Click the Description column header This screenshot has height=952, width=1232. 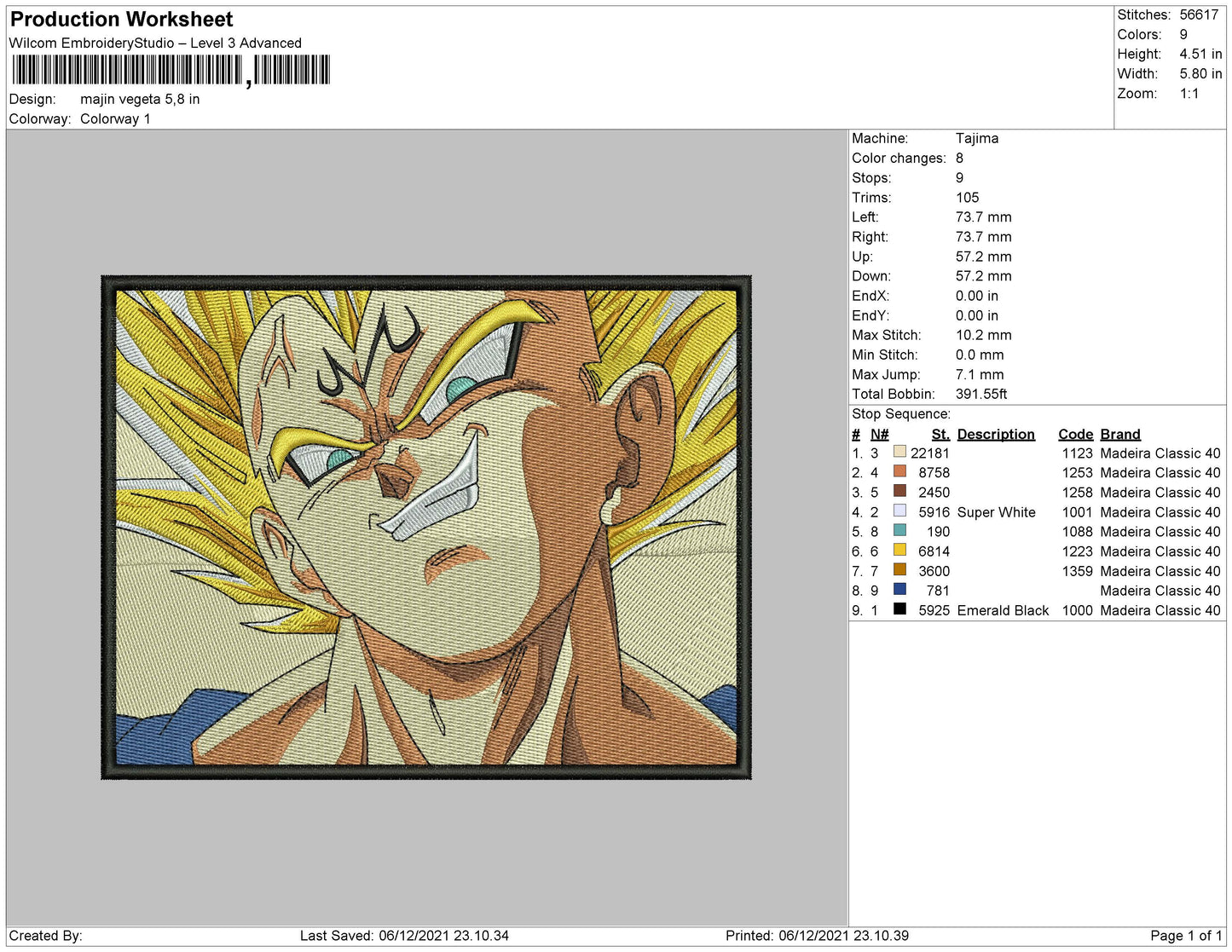click(995, 434)
